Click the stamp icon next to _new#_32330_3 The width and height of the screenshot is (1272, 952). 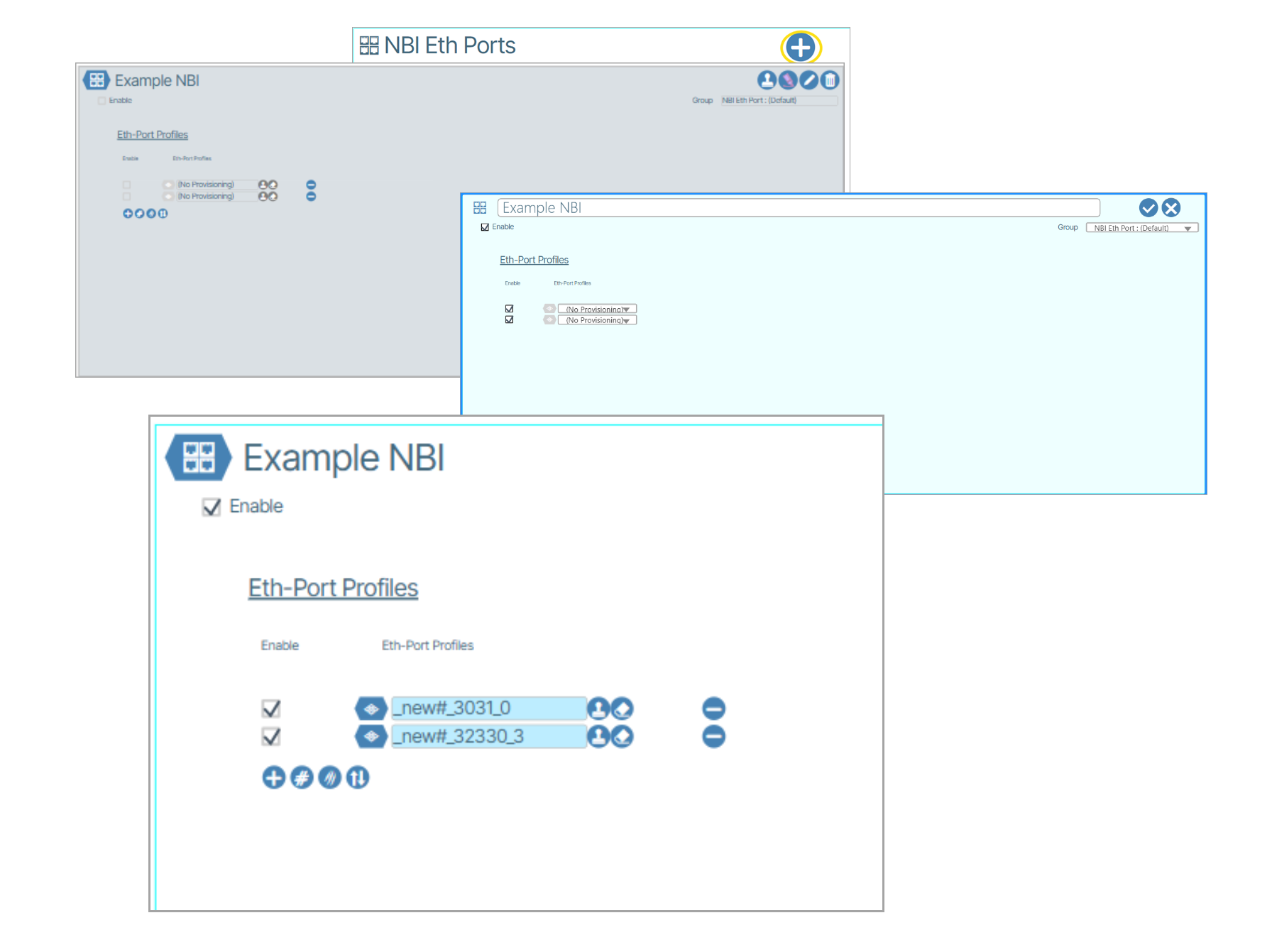pyautogui.click(x=598, y=736)
